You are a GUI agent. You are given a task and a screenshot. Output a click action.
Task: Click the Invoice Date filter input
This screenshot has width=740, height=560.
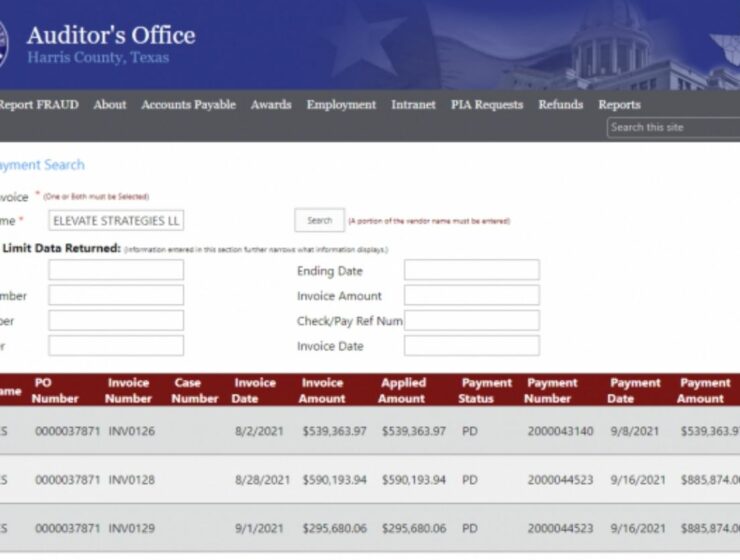[471, 345]
